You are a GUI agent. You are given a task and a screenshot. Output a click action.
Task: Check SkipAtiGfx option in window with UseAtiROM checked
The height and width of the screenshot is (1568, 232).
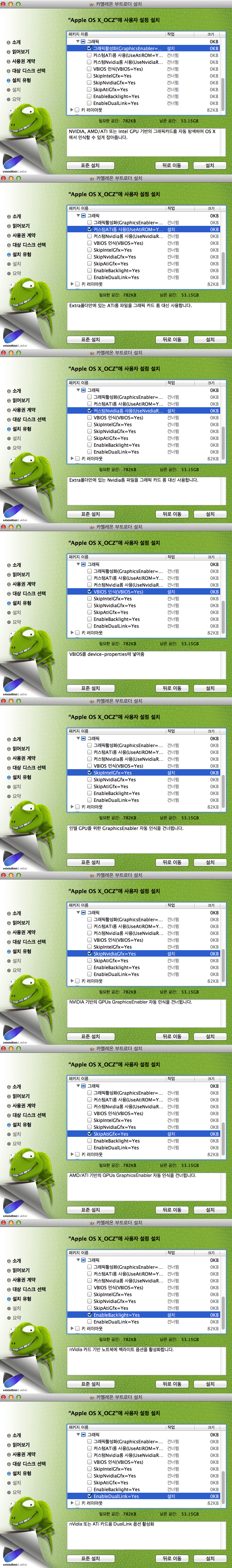(89, 263)
